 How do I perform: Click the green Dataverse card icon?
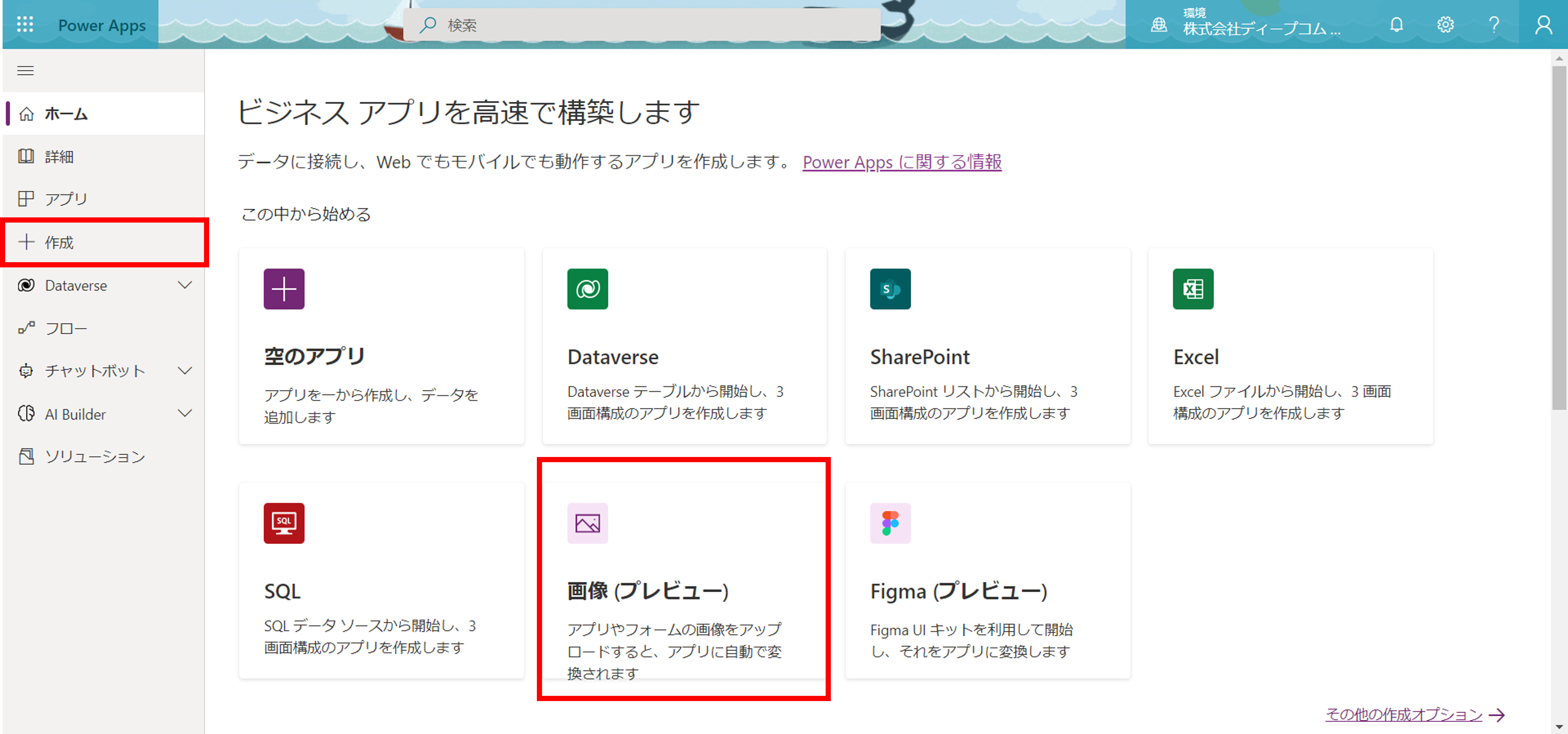(x=587, y=289)
